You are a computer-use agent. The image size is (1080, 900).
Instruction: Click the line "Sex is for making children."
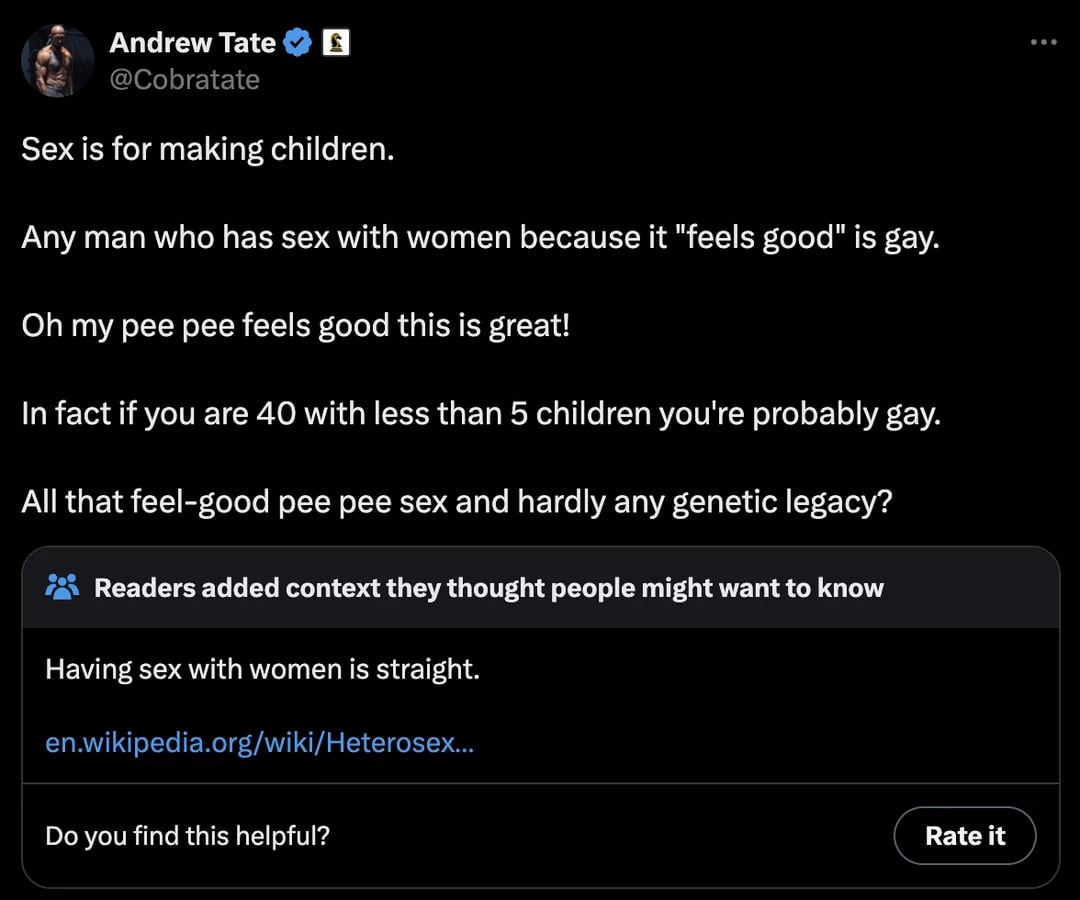click(208, 150)
